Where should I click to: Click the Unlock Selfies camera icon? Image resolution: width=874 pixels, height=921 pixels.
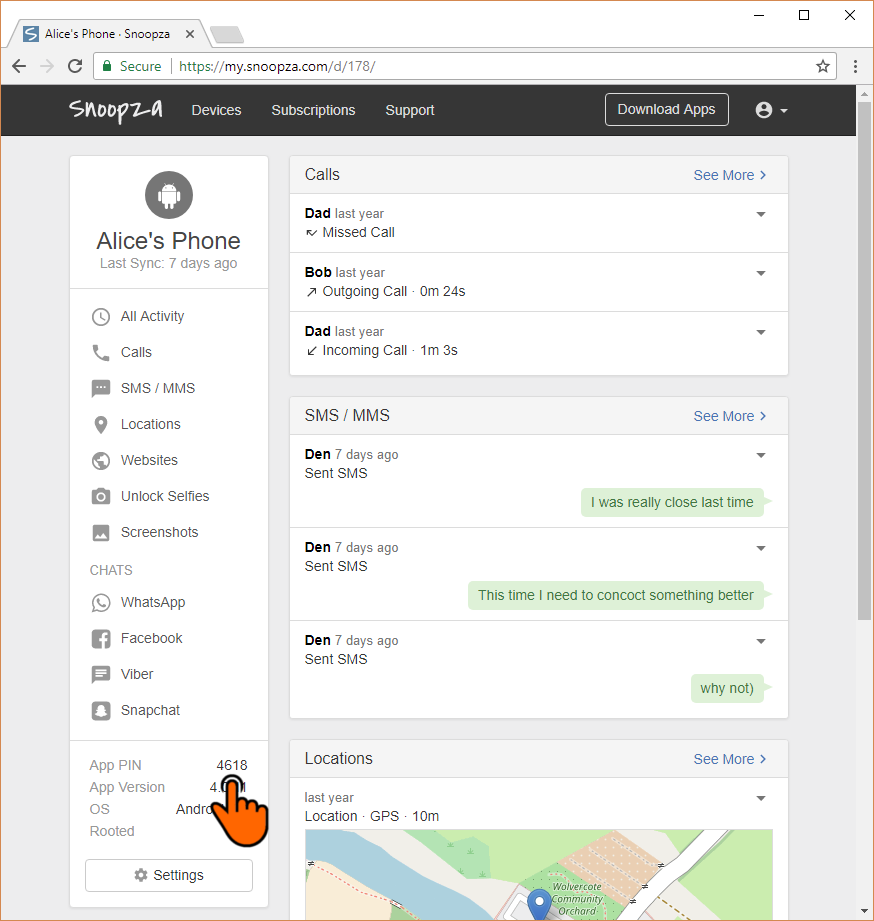click(x=100, y=497)
